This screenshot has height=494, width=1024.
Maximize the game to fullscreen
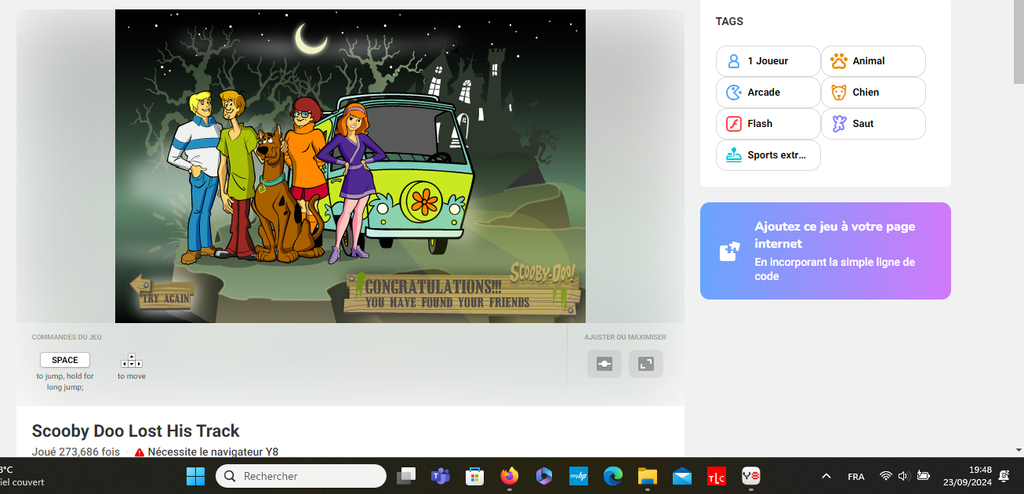point(646,364)
